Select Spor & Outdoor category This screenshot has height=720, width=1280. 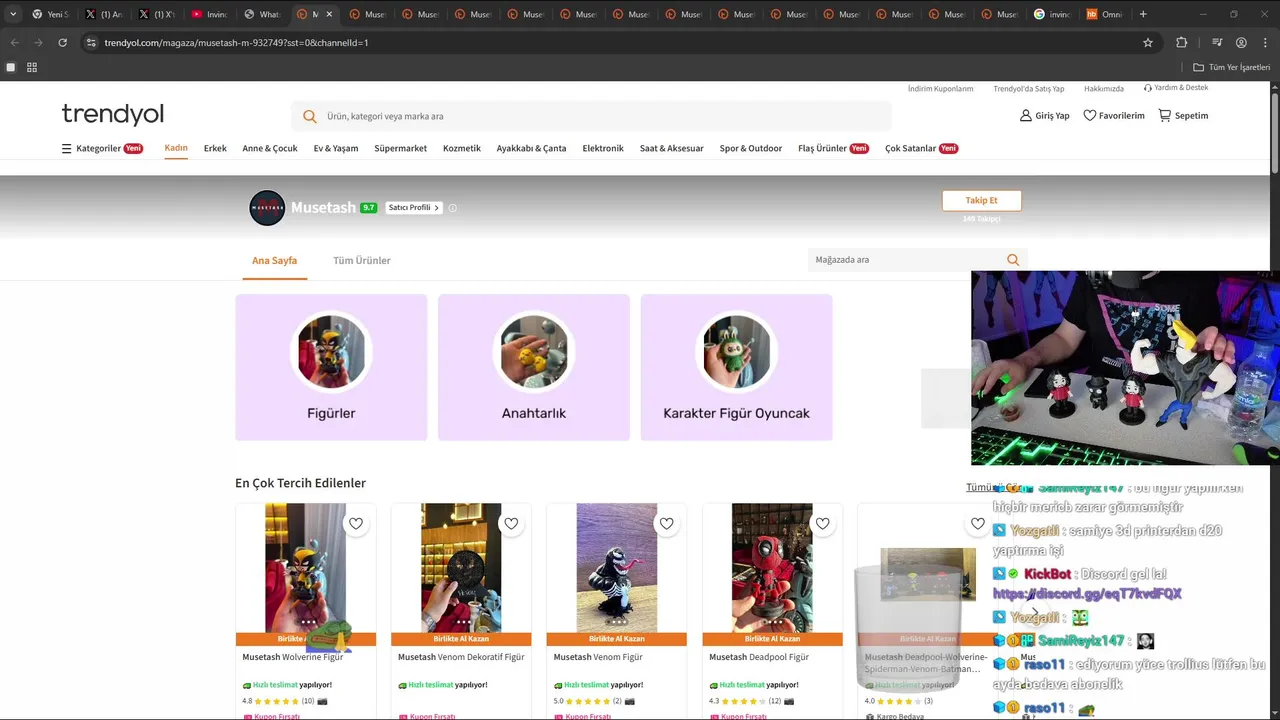click(751, 148)
